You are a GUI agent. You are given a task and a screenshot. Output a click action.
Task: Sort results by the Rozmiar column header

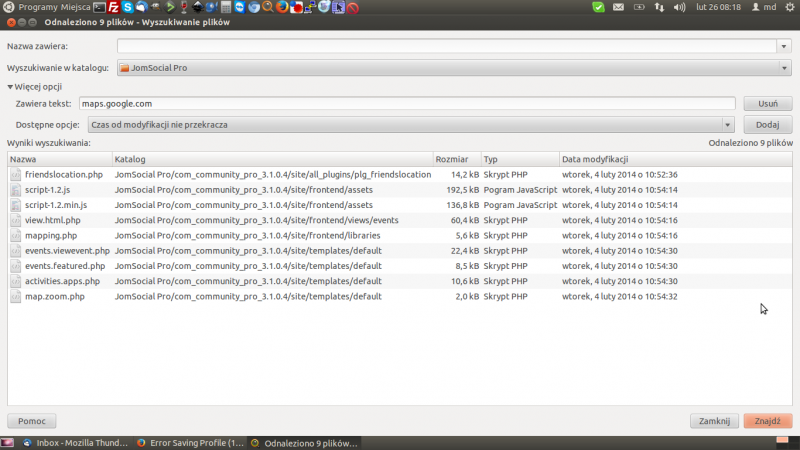pos(457,159)
